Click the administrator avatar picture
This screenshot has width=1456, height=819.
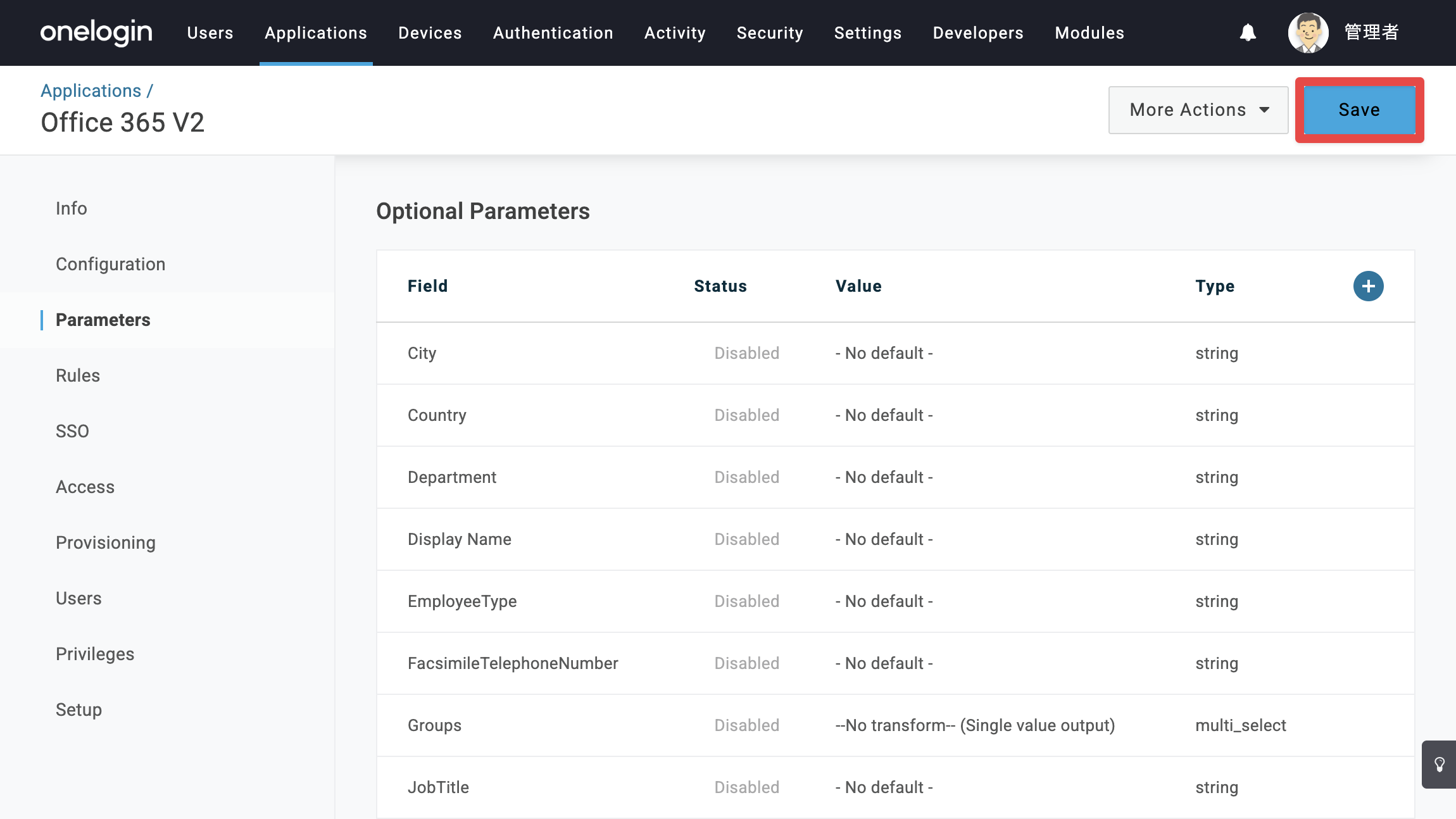pyautogui.click(x=1308, y=33)
